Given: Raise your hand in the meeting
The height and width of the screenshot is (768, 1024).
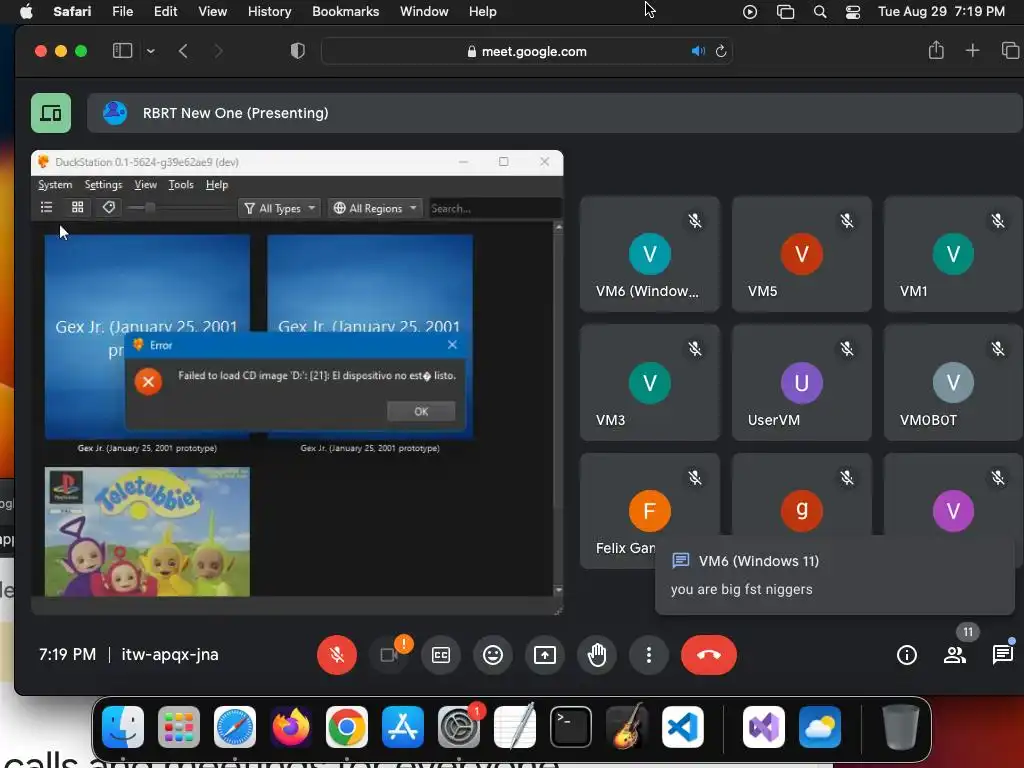Looking at the screenshot, I should [597, 654].
